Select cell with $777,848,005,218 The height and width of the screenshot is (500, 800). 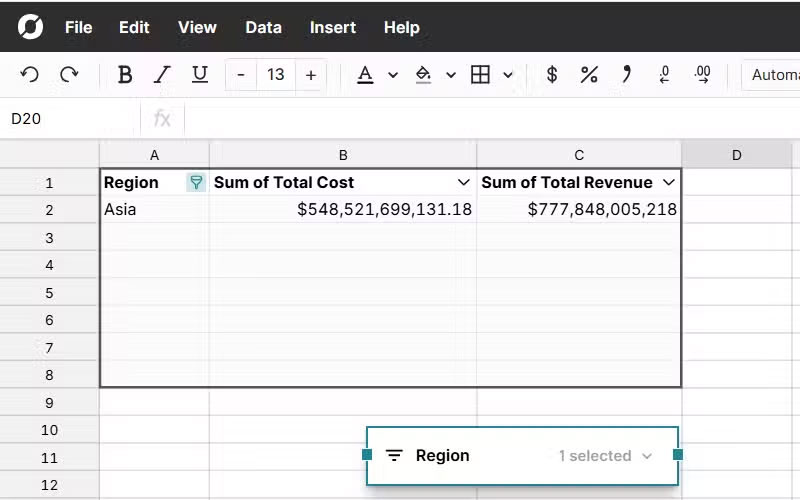click(x=579, y=210)
